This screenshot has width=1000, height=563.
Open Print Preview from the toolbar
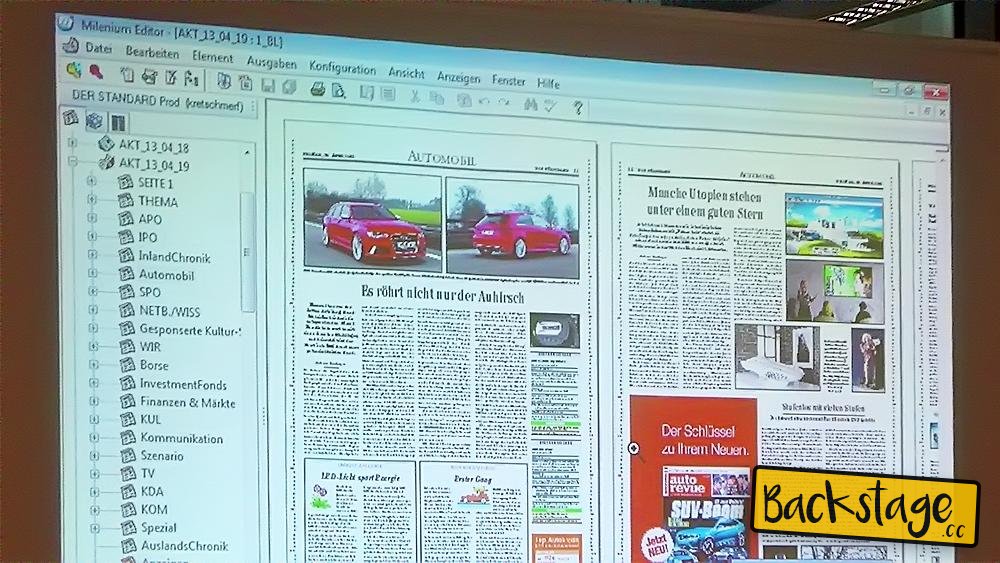coord(338,91)
